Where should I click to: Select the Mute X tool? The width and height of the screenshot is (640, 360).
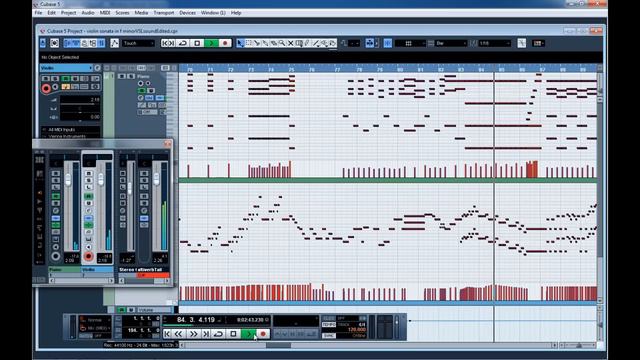coord(291,43)
